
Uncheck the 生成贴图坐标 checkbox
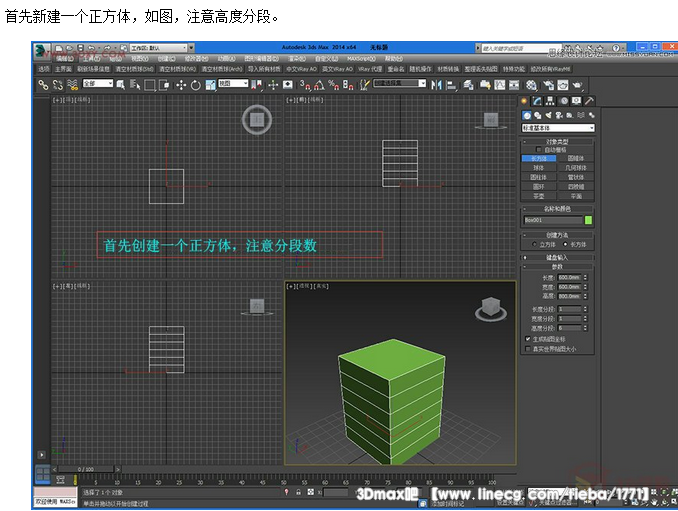coord(528,339)
